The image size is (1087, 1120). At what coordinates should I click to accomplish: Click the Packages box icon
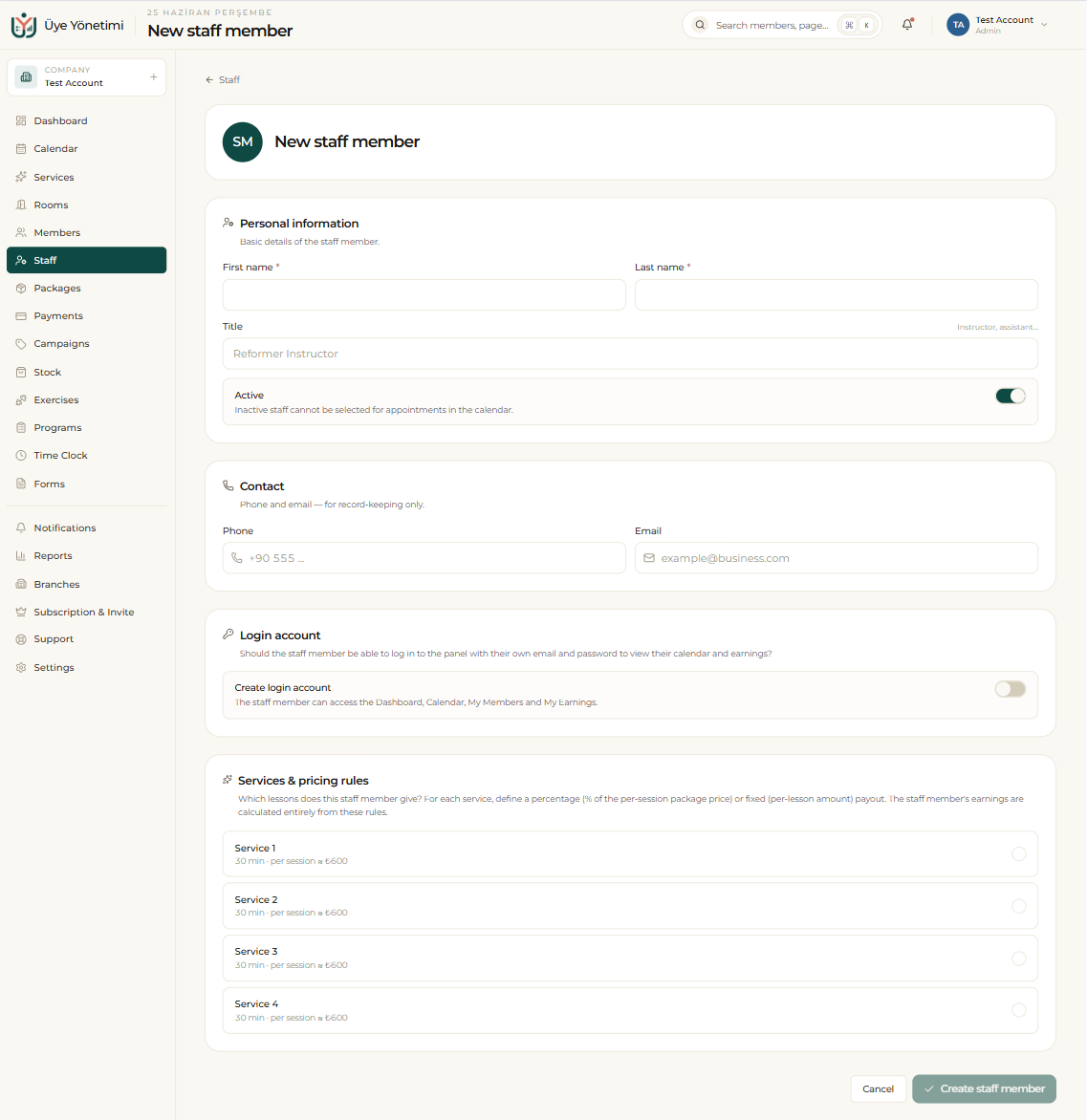tap(21, 288)
